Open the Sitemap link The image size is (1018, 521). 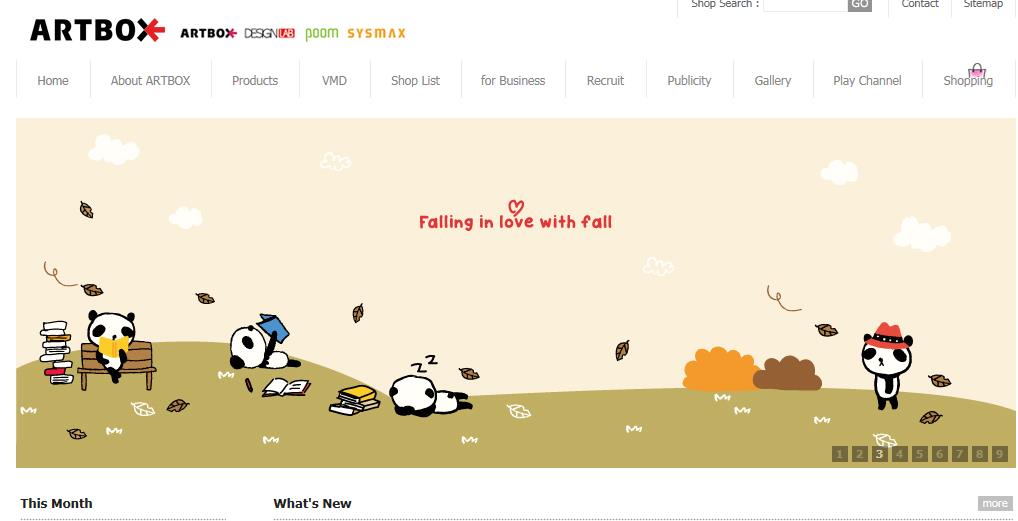[x=983, y=4]
